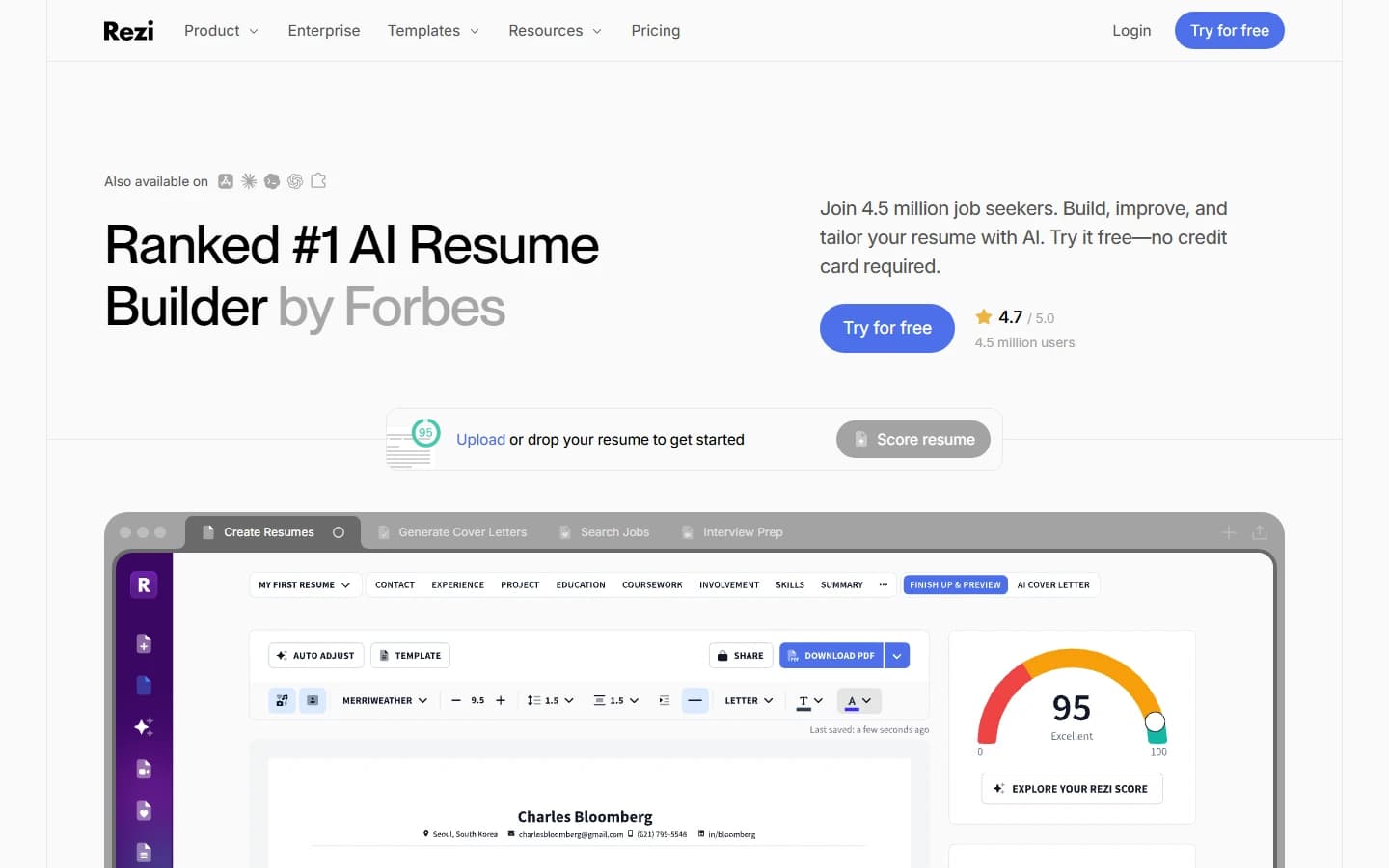Screen dimensions: 1389x868
Task: Click the App Store icon beside Also available on
Action: [x=226, y=181]
